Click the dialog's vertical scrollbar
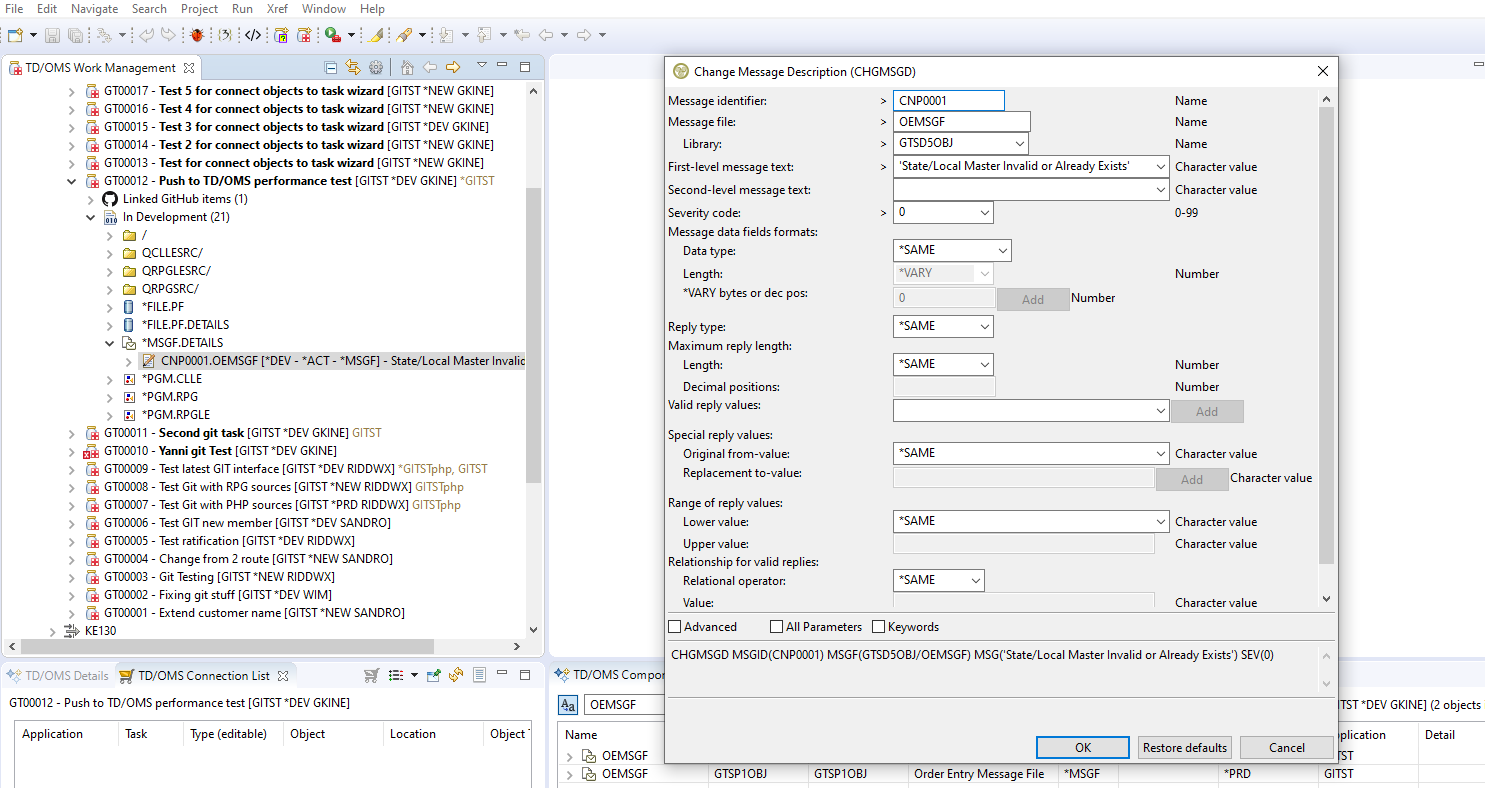The height and width of the screenshot is (788, 1485). click(x=1326, y=330)
